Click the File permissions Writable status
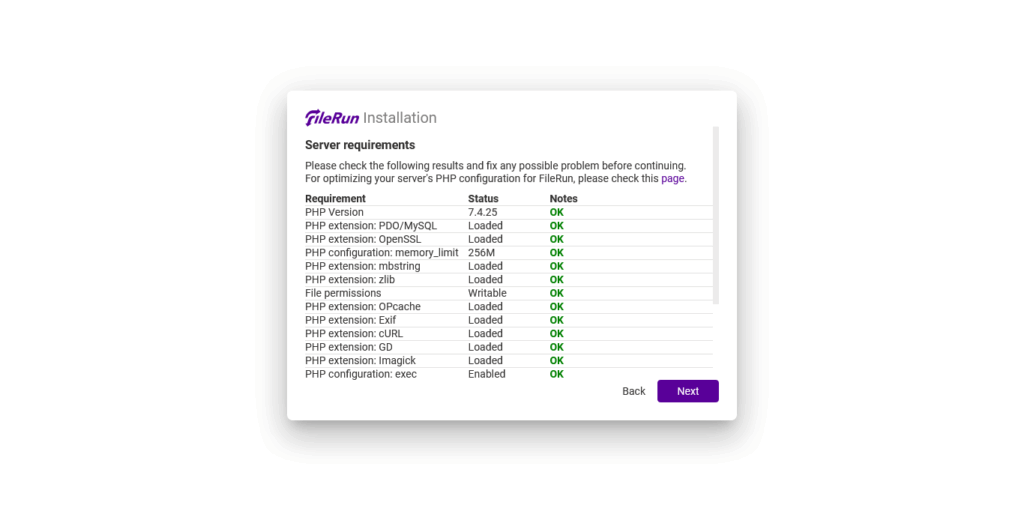This screenshot has width=1024, height=511. coord(487,293)
